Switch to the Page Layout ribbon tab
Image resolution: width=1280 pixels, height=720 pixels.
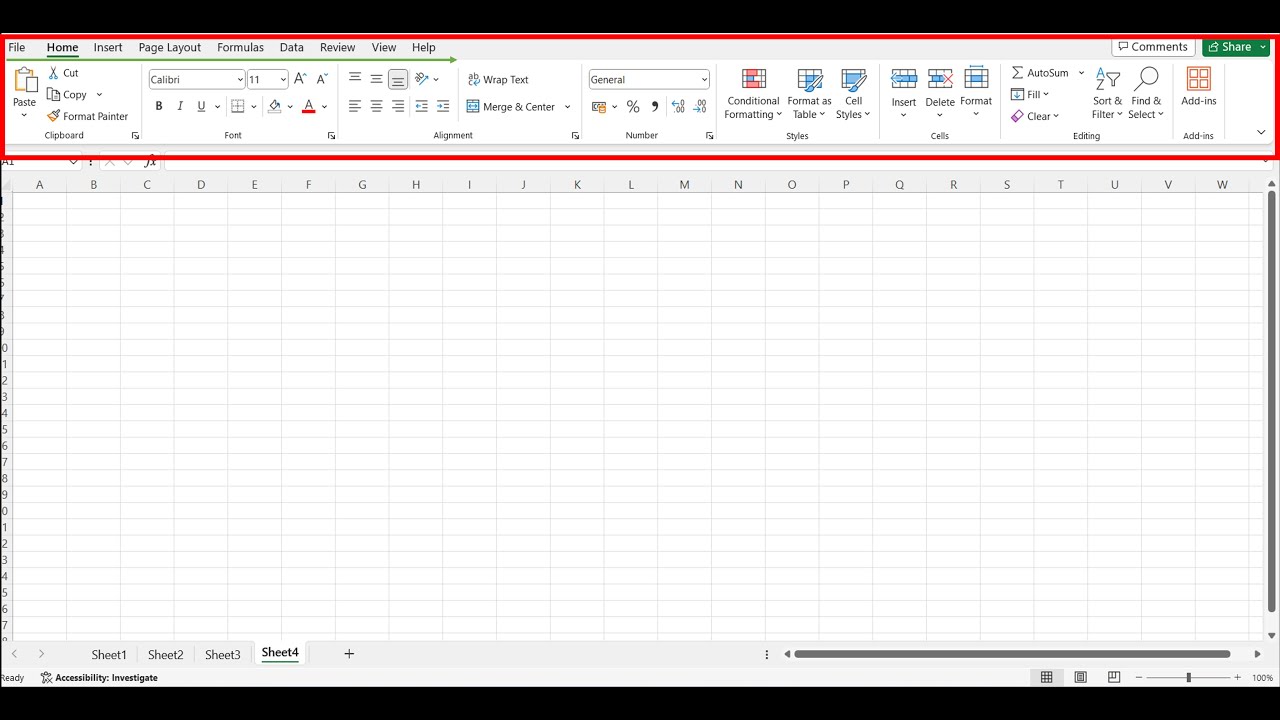coord(170,47)
